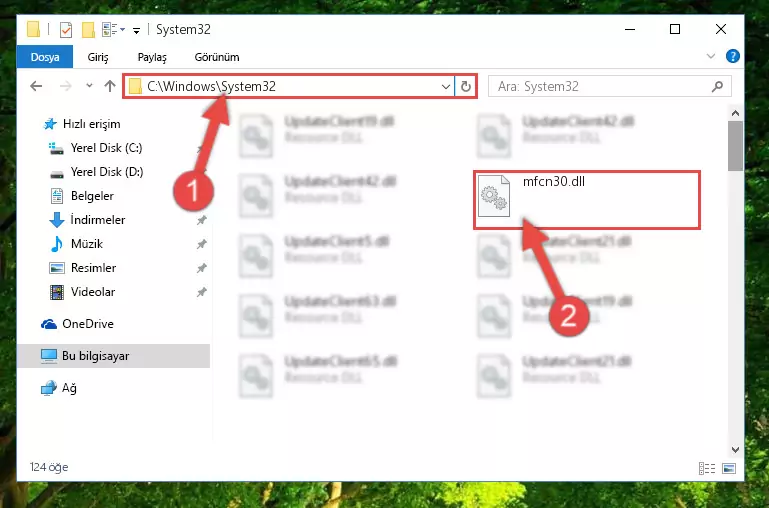769x508 pixels.
Task: Open İndirmeler folder in sidebar
Action: pyautogui.click(x=98, y=220)
